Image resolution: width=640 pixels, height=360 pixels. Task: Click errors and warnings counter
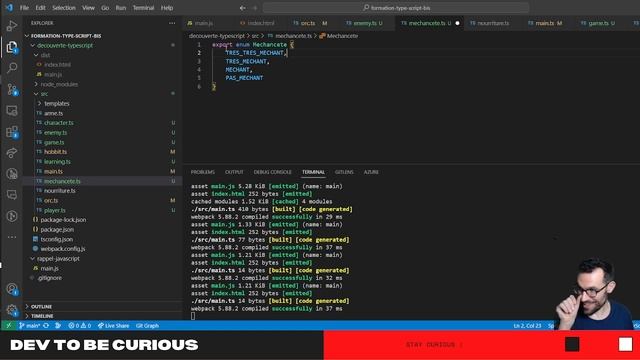tap(80, 326)
